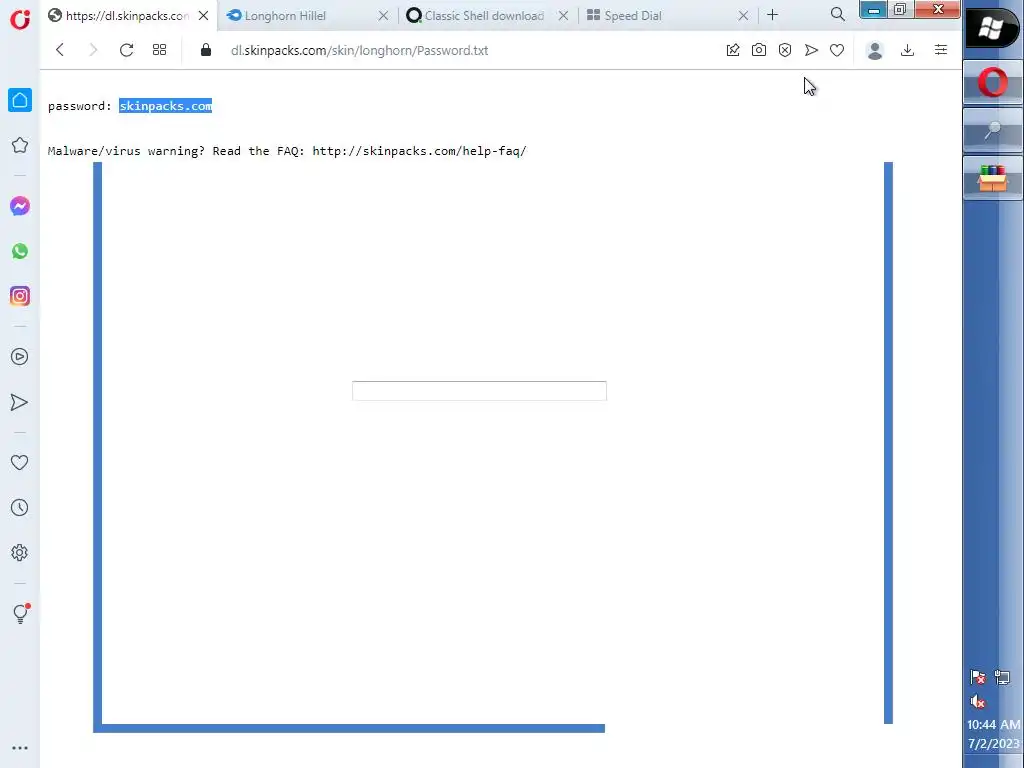The height and width of the screenshot is (768, 1024).
Task: View site security padlock info
Action: click(x=206, y=50)
